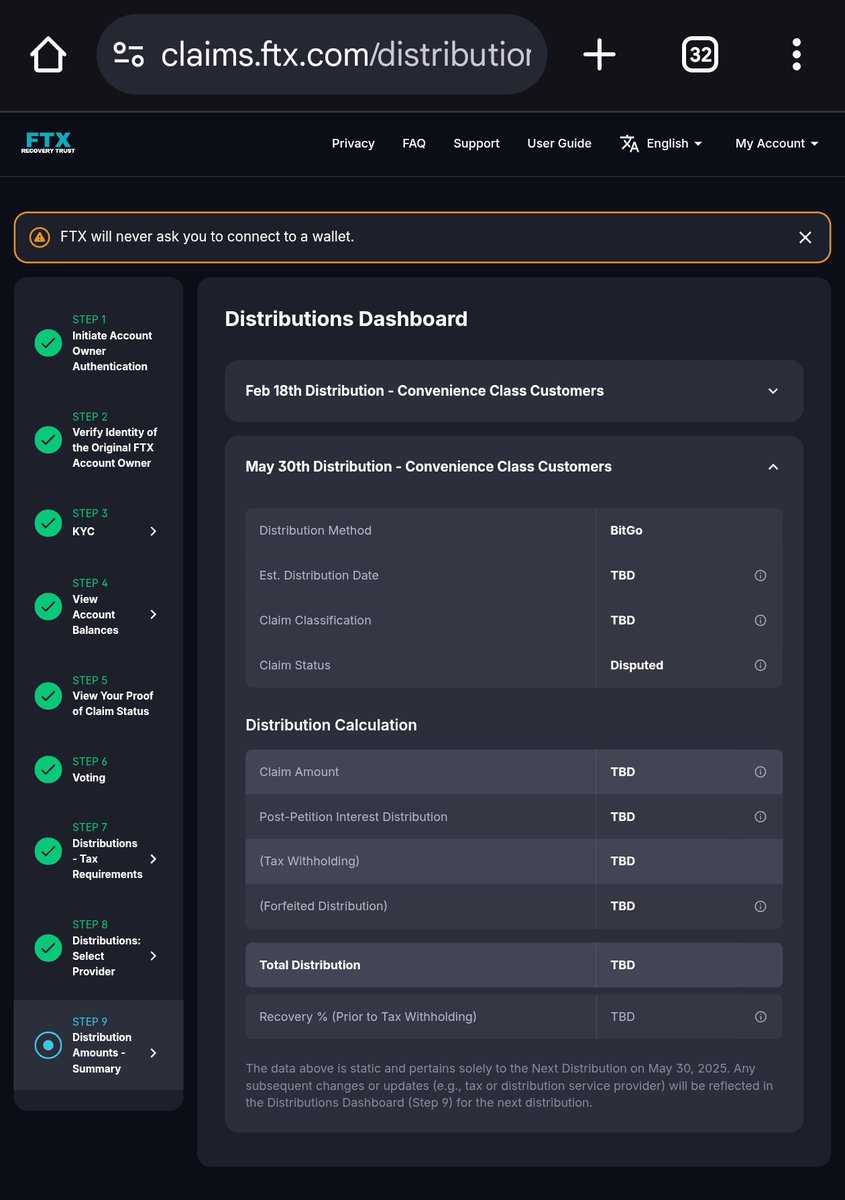Open the English language dropdown

pos(675,144)
